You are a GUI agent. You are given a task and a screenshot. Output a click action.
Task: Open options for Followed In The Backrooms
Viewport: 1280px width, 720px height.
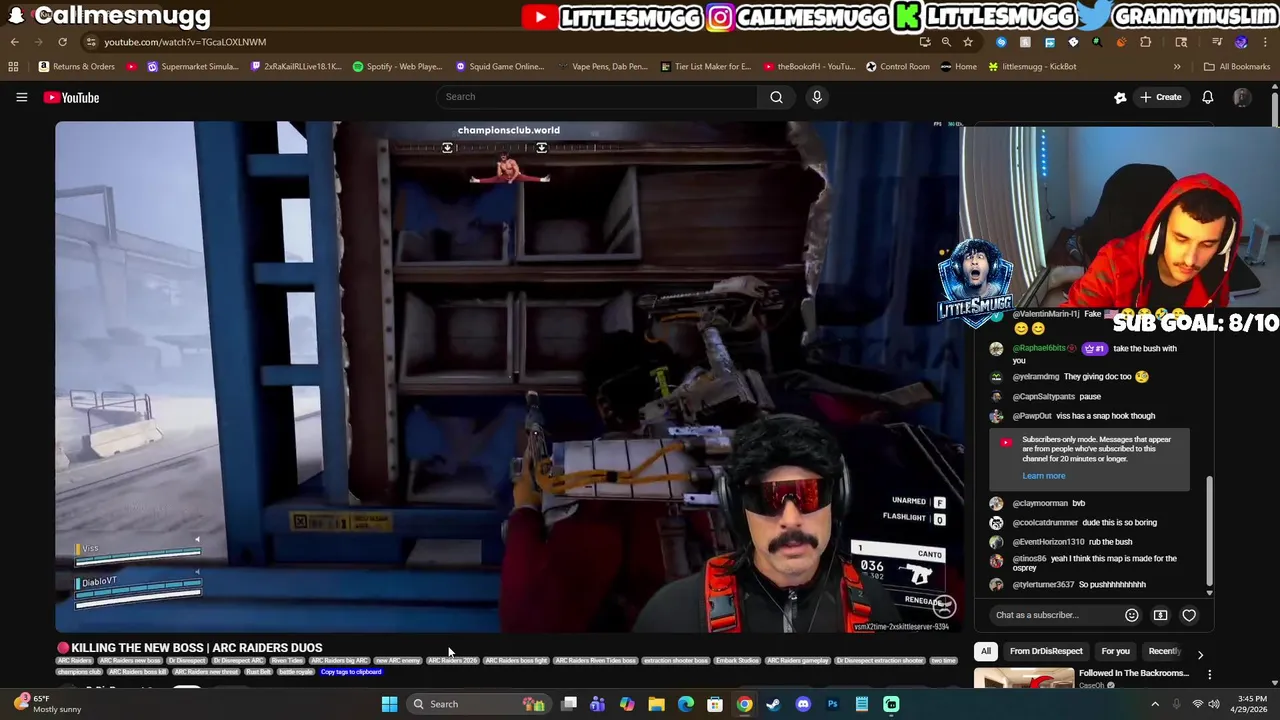coord(1209,675)
